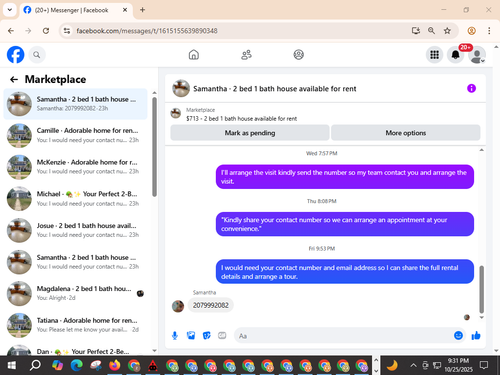Open the emoji picker smiley icon
Viewport: 500px width, 375px height.
(x=458, y=335)
